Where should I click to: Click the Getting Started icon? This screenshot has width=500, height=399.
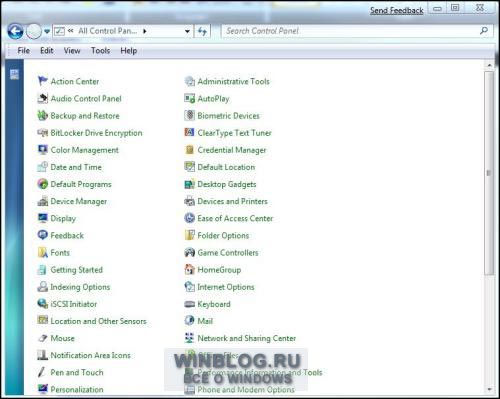(43, 270)
